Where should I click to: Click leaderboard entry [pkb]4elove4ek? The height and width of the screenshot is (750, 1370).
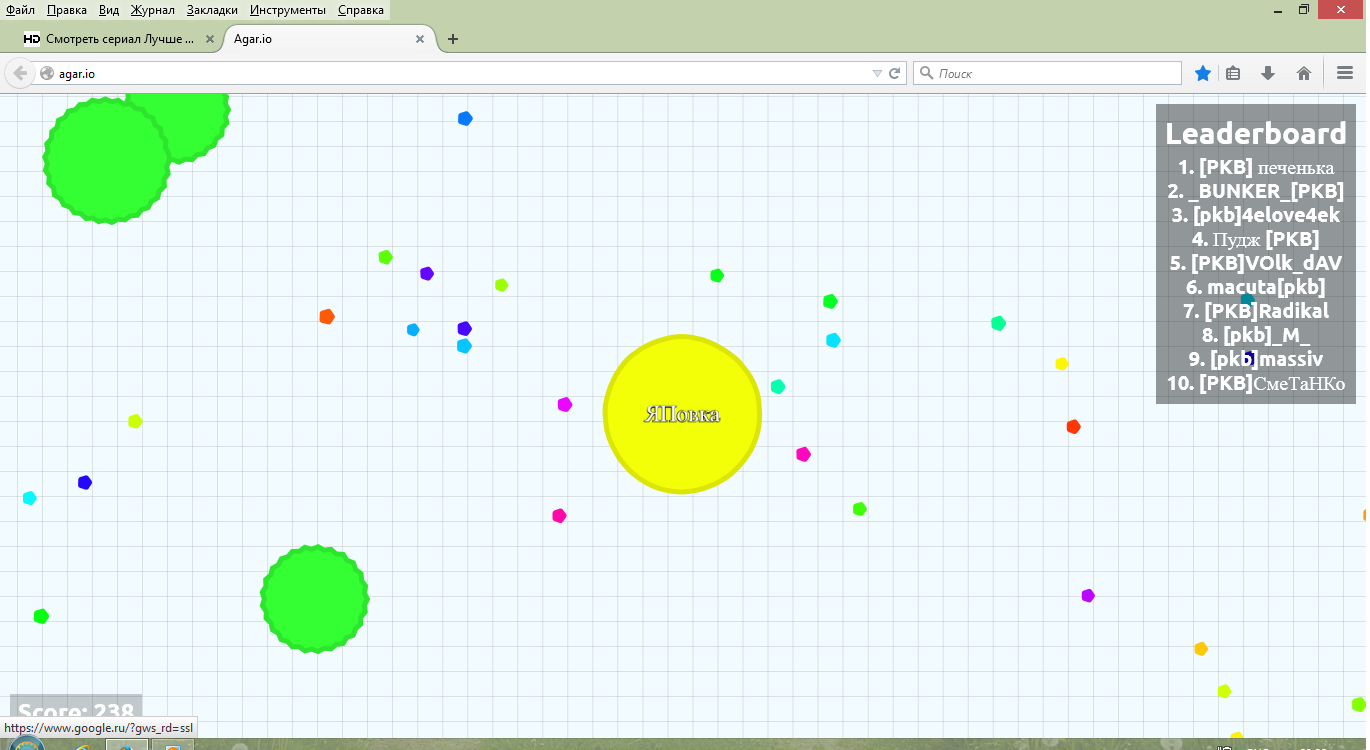pos(1256,215)
